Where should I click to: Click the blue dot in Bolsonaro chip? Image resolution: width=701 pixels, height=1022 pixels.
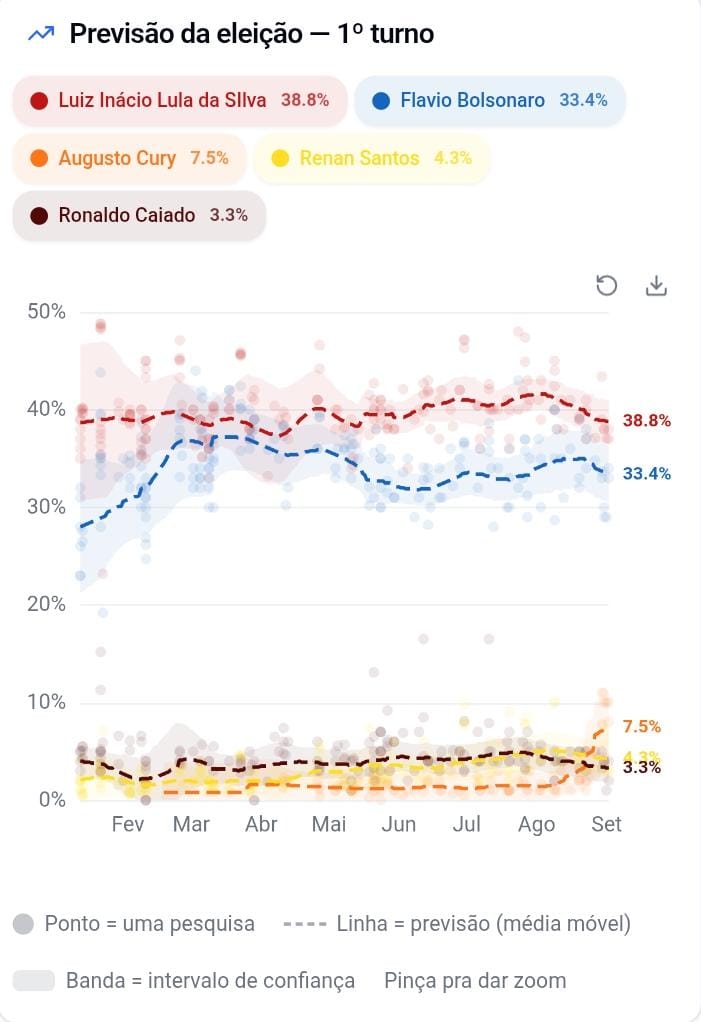380,101
